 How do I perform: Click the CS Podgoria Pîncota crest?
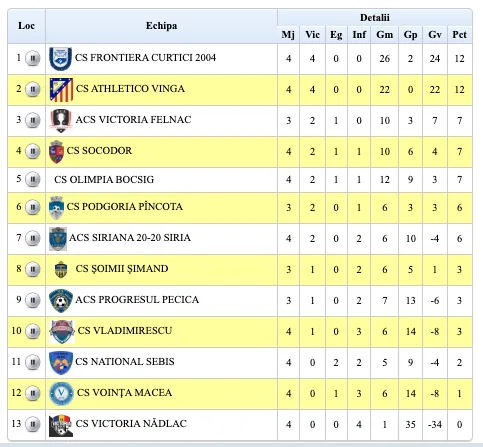point(56,207)
